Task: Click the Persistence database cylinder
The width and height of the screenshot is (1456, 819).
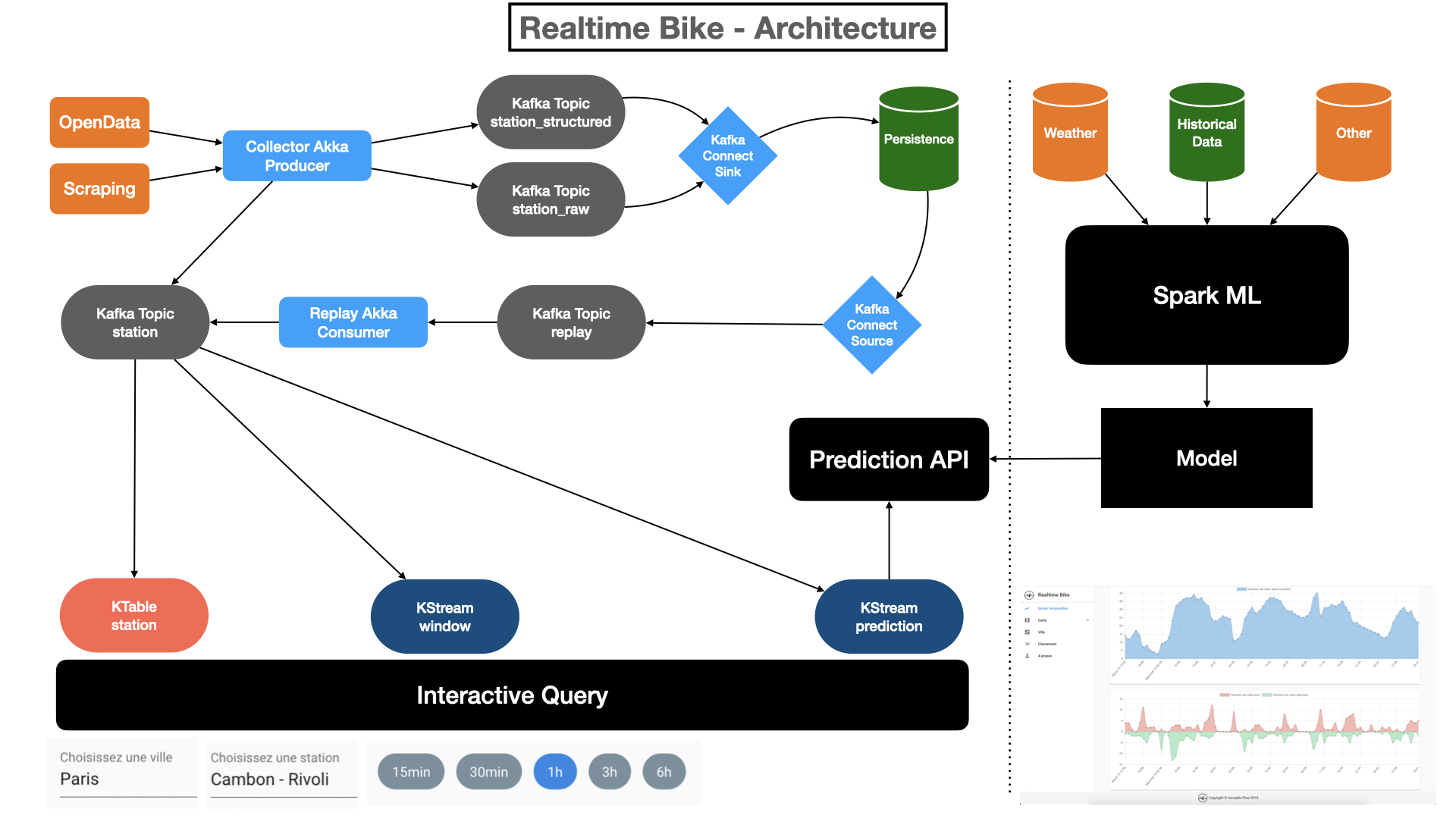Action: [x=918, y=139]
